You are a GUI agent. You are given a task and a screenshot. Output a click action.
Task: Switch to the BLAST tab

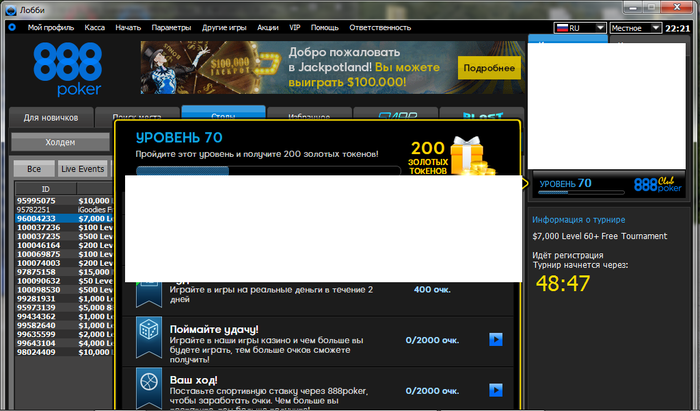[482, 113]
